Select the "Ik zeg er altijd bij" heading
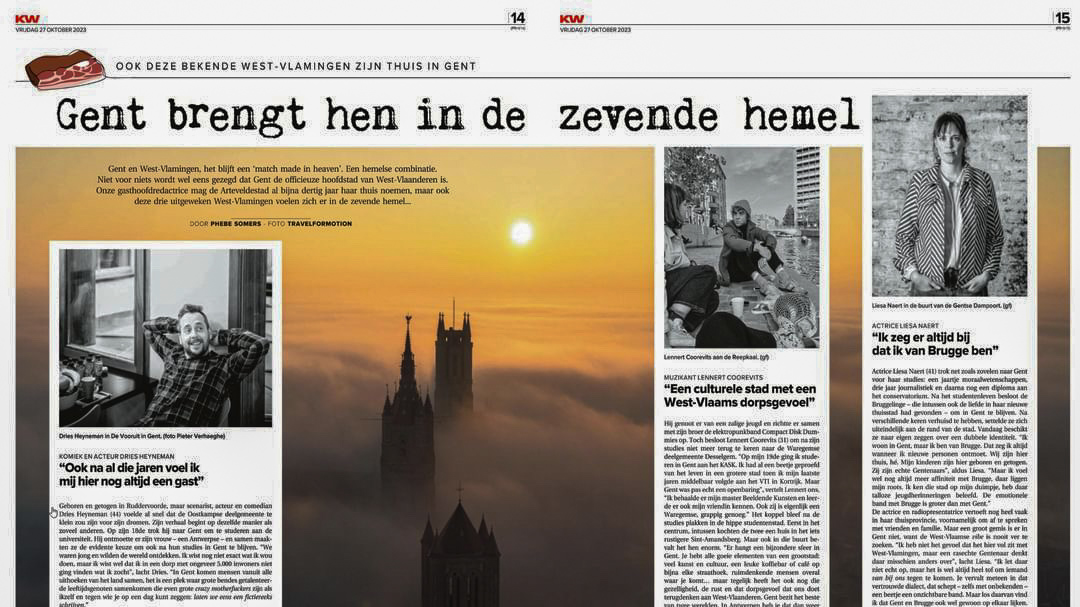This screenshot has width=1080, height=607. click(x=934, y=344)
